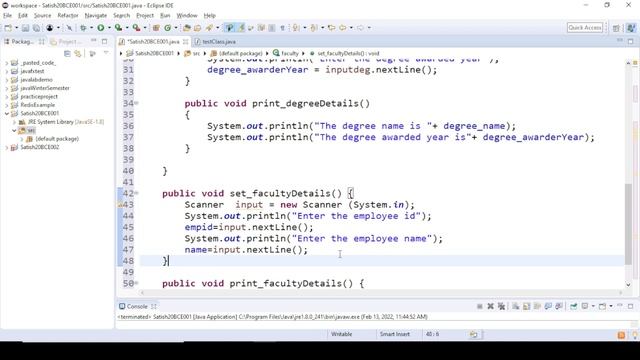
Task: Click the warning marker on line 43
Action: (x=120, y=204)
